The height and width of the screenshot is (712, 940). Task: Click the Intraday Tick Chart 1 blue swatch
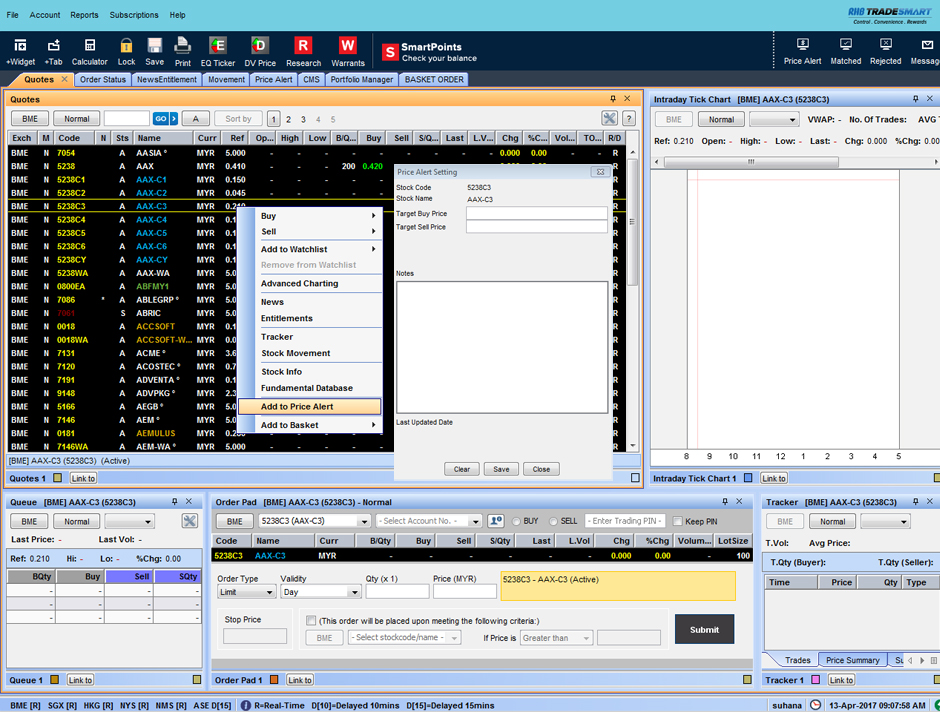point(748,478)
